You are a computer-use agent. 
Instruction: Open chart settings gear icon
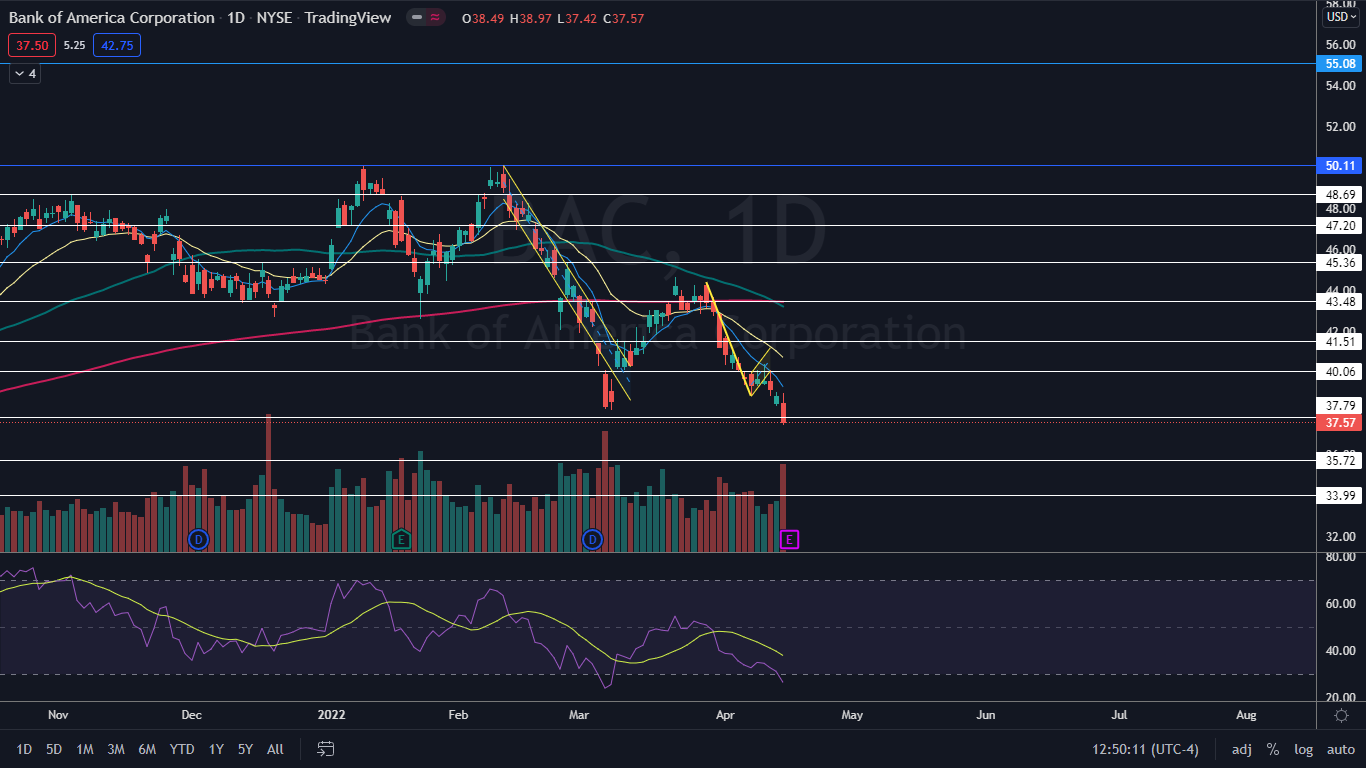pyautogui.click(x=1340, y=715)
